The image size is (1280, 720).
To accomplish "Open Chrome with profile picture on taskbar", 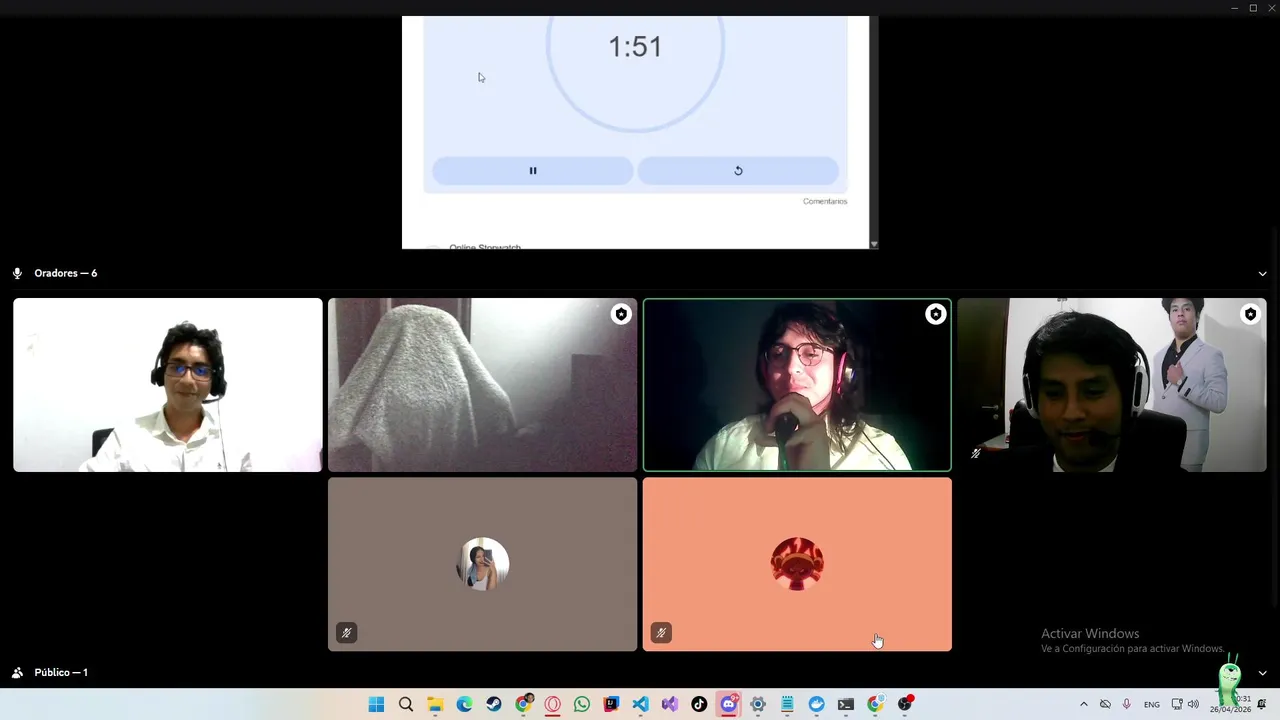I will [523, 704].
